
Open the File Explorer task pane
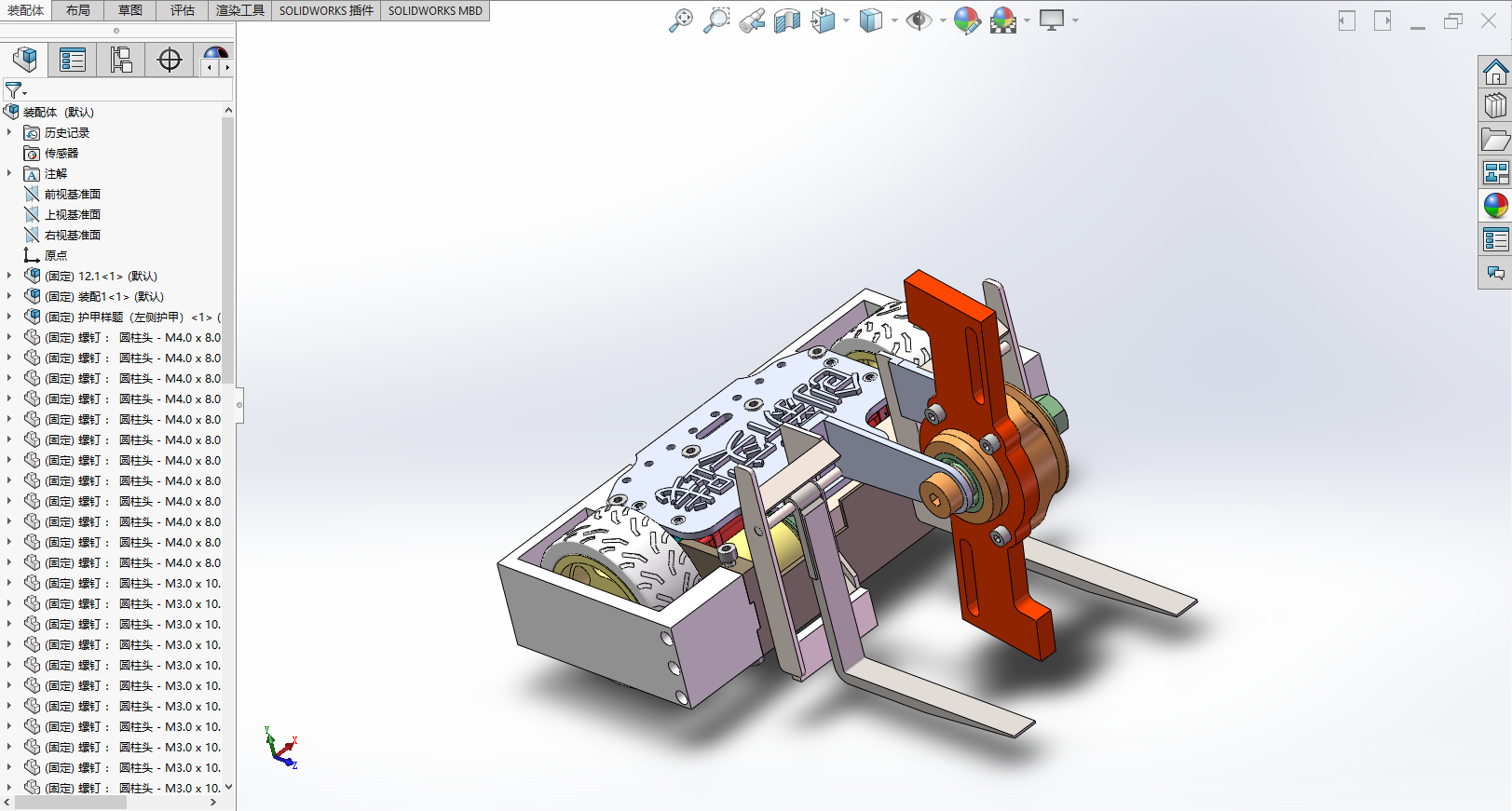click(x=1495, y=139)
